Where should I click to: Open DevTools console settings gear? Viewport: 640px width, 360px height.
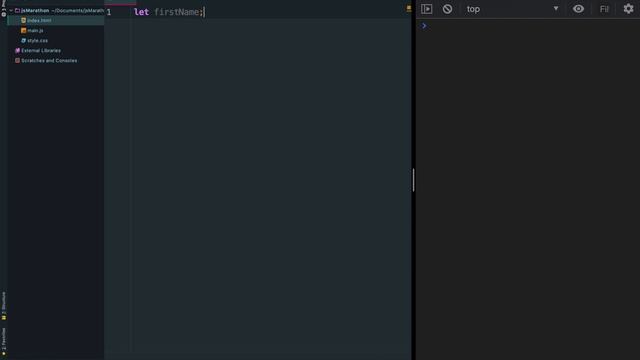(x=628, y=9)
